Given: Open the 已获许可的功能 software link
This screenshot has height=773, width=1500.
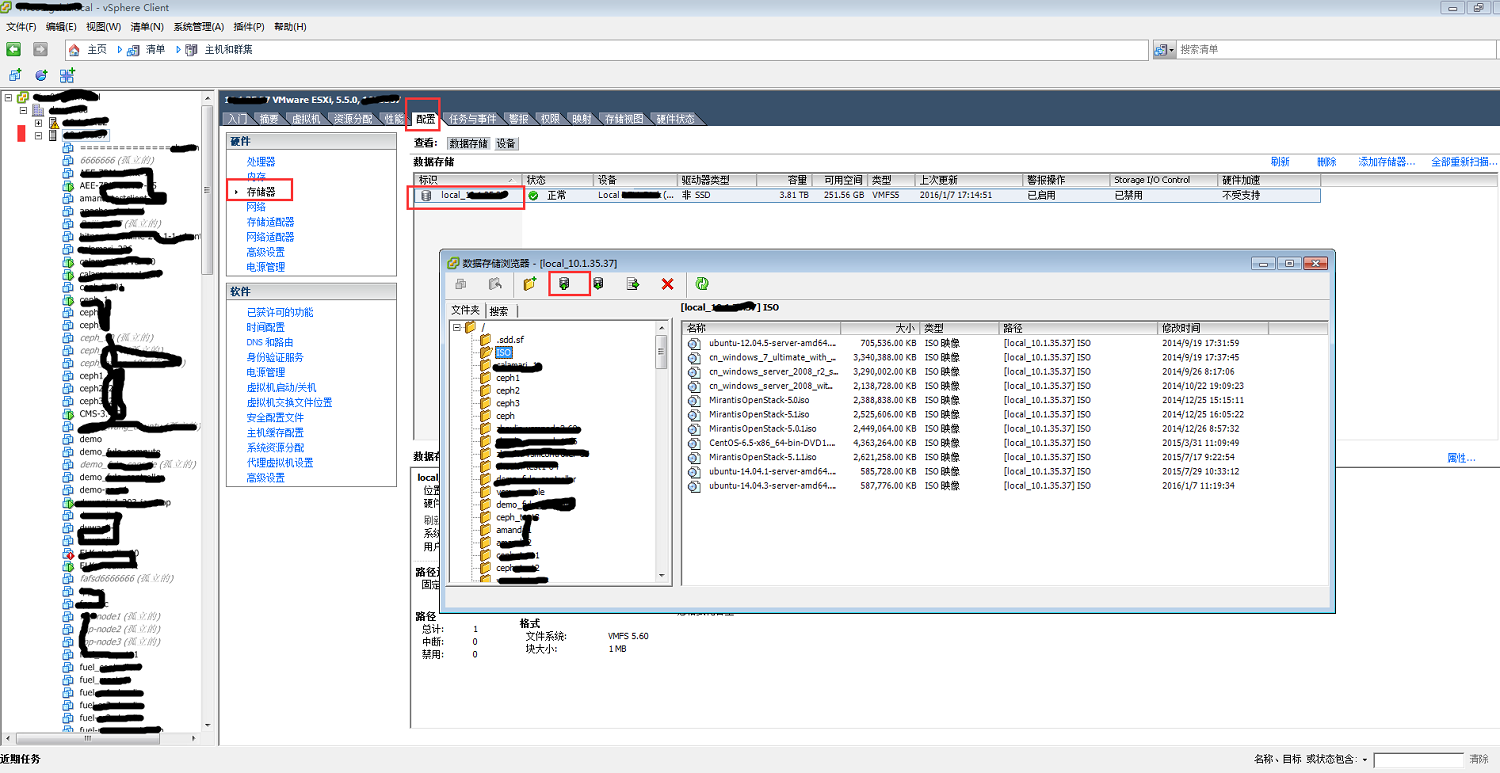Looking at the screenshot, I should (280, 312).
